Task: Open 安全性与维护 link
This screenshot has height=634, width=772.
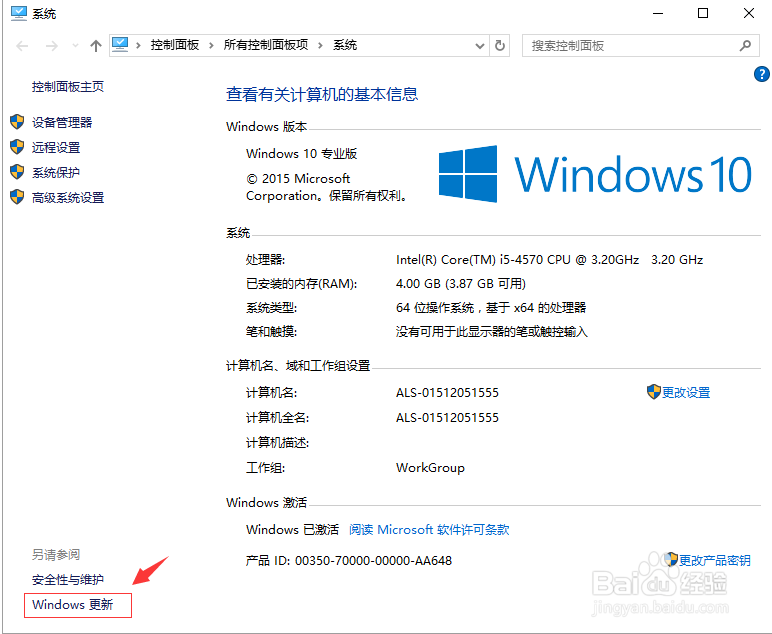Action: pyautogui.click(x=68, y=580)
